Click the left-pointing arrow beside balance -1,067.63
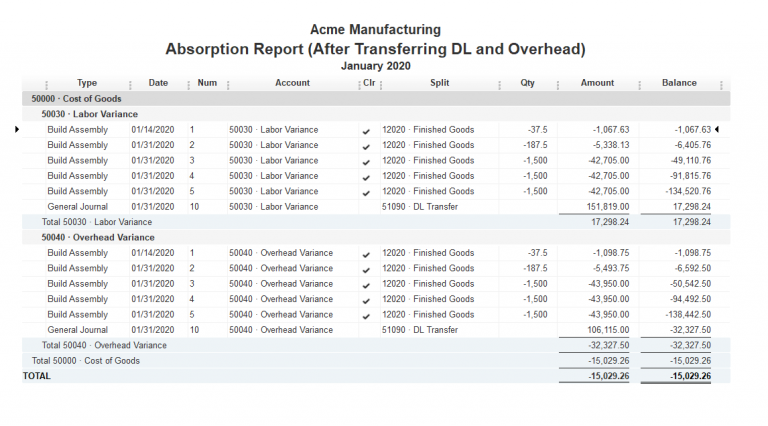 click(x=716, y=129)
